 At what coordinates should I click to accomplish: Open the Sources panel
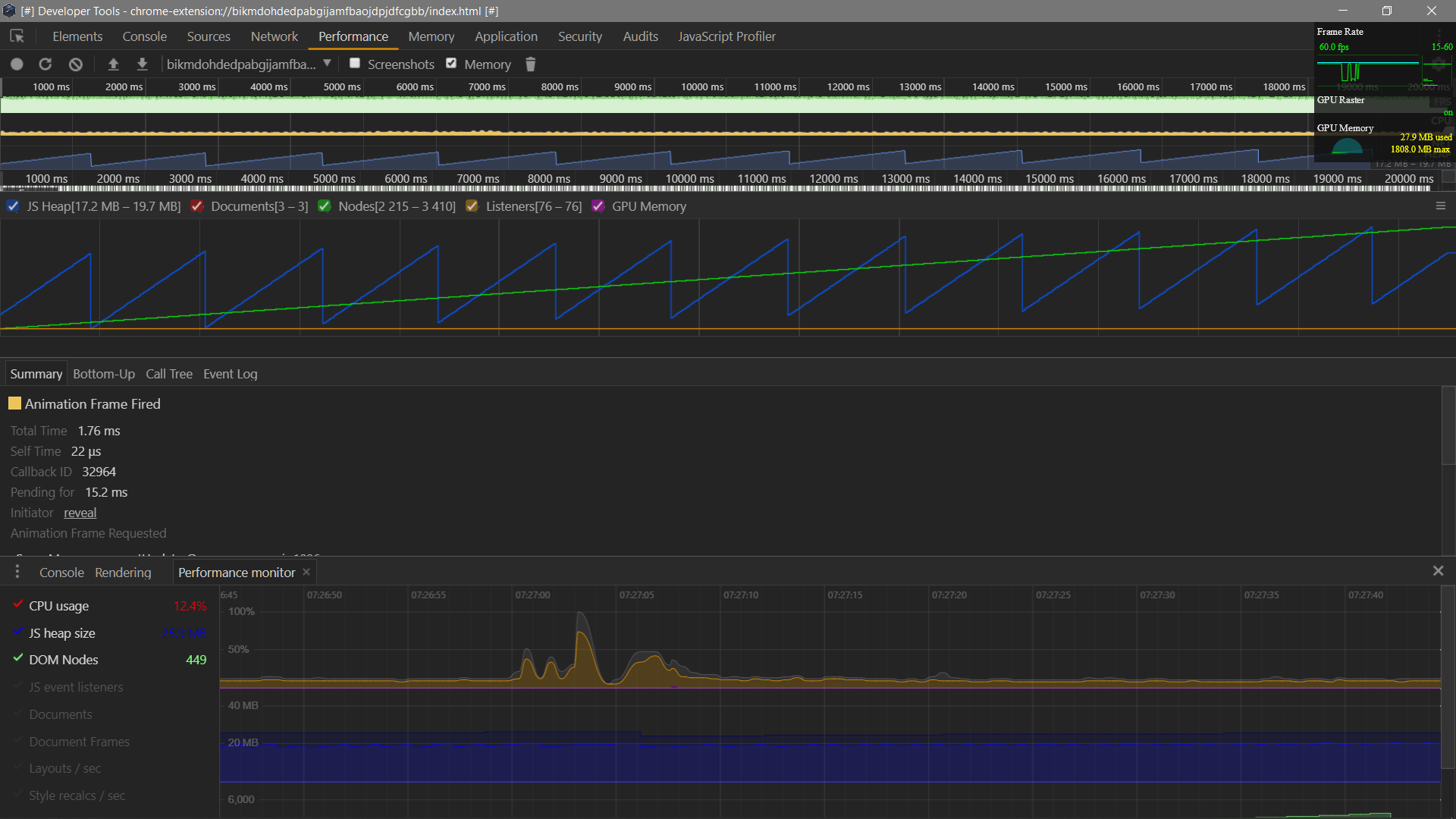pyautogui.click(x=209, y=36)
